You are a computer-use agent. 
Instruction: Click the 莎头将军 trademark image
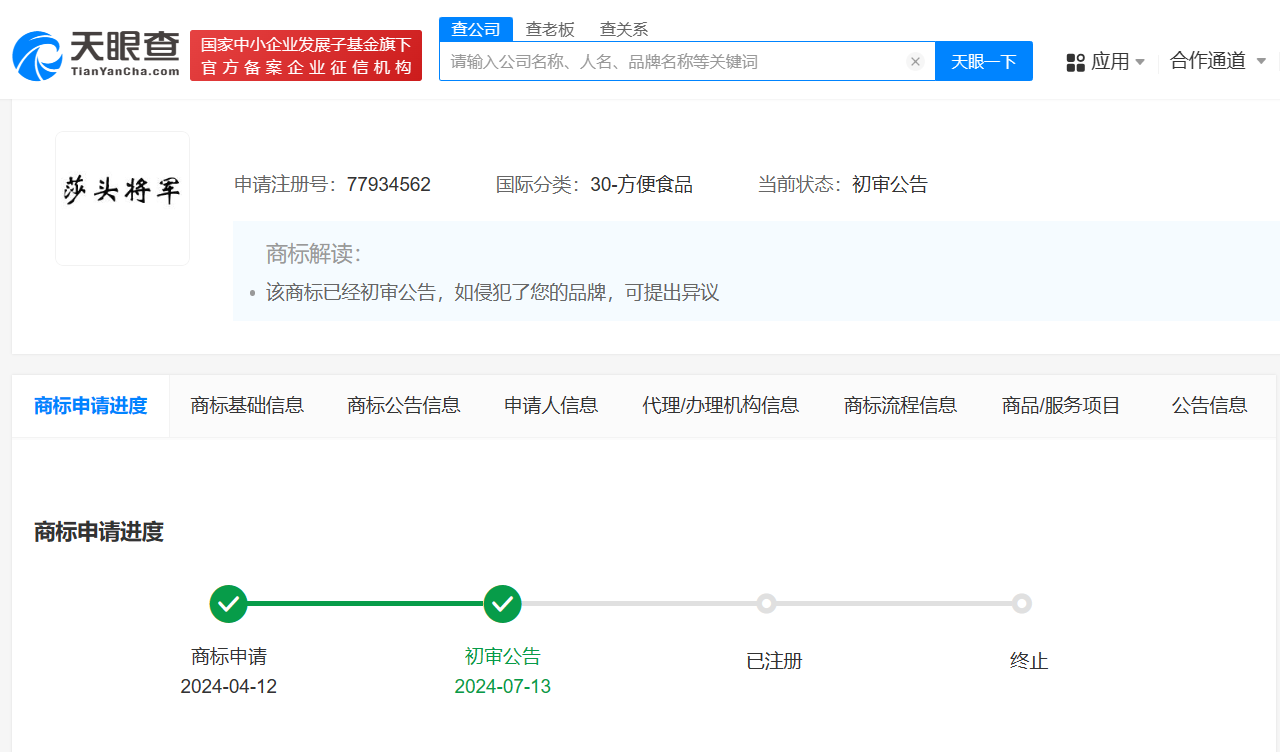(122, 198)
